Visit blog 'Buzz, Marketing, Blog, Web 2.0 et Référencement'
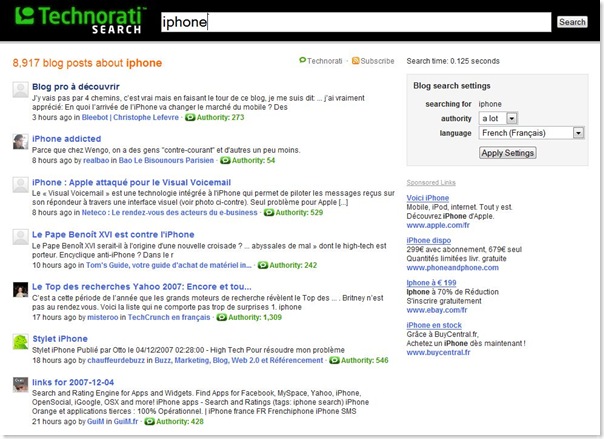604x439 pixels. pyautogui.click(x=239, y=360)
